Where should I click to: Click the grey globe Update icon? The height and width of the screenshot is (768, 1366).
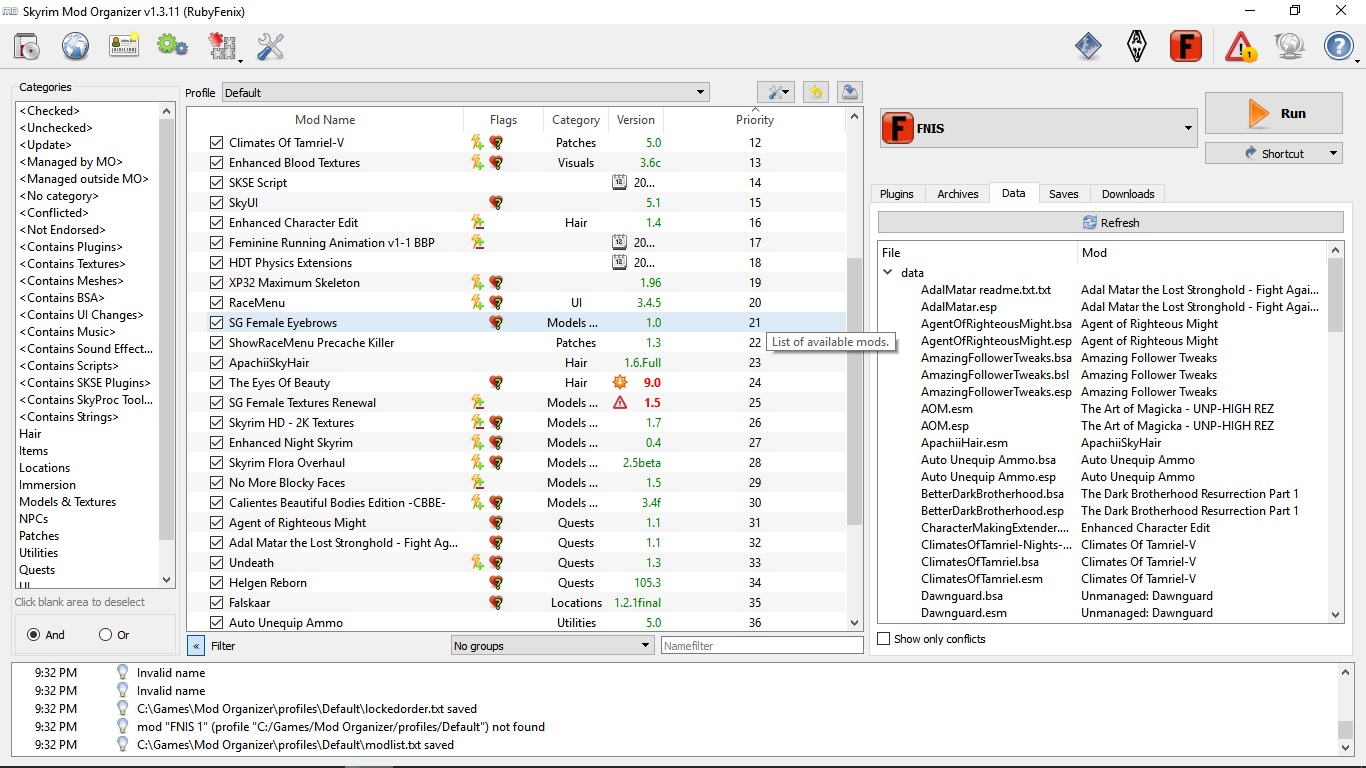tap(1290, 46)
